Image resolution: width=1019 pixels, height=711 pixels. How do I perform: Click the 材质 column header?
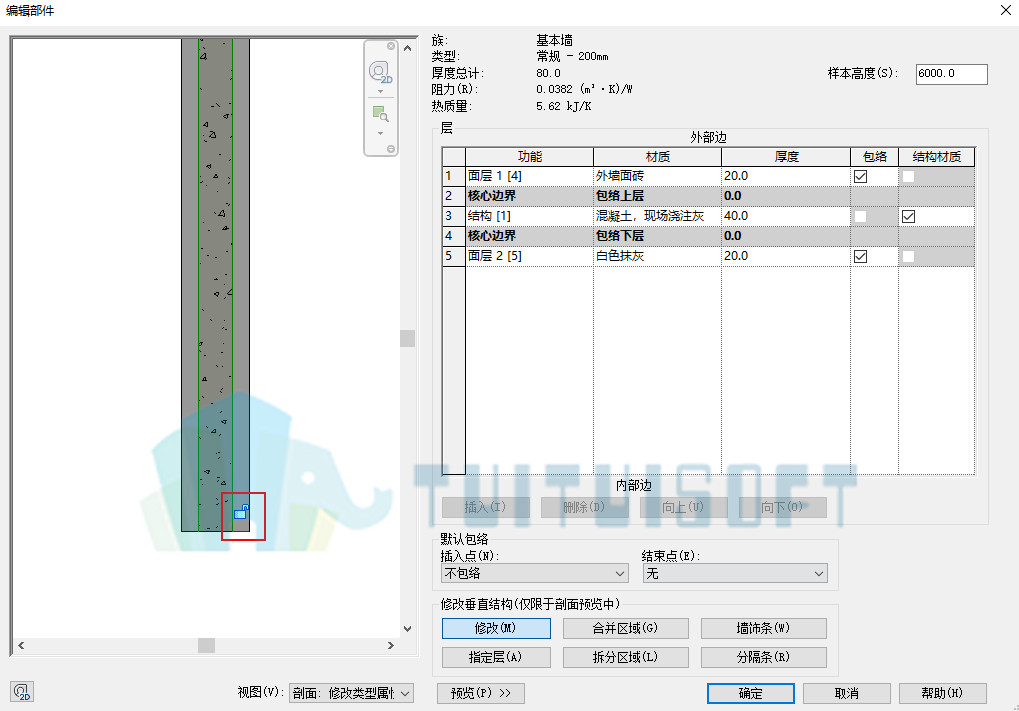pyautogui.click(x=657, y=157)
